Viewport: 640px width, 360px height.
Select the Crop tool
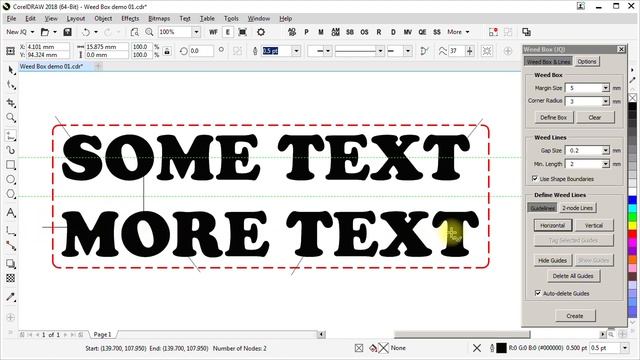(x=11, y=103)
